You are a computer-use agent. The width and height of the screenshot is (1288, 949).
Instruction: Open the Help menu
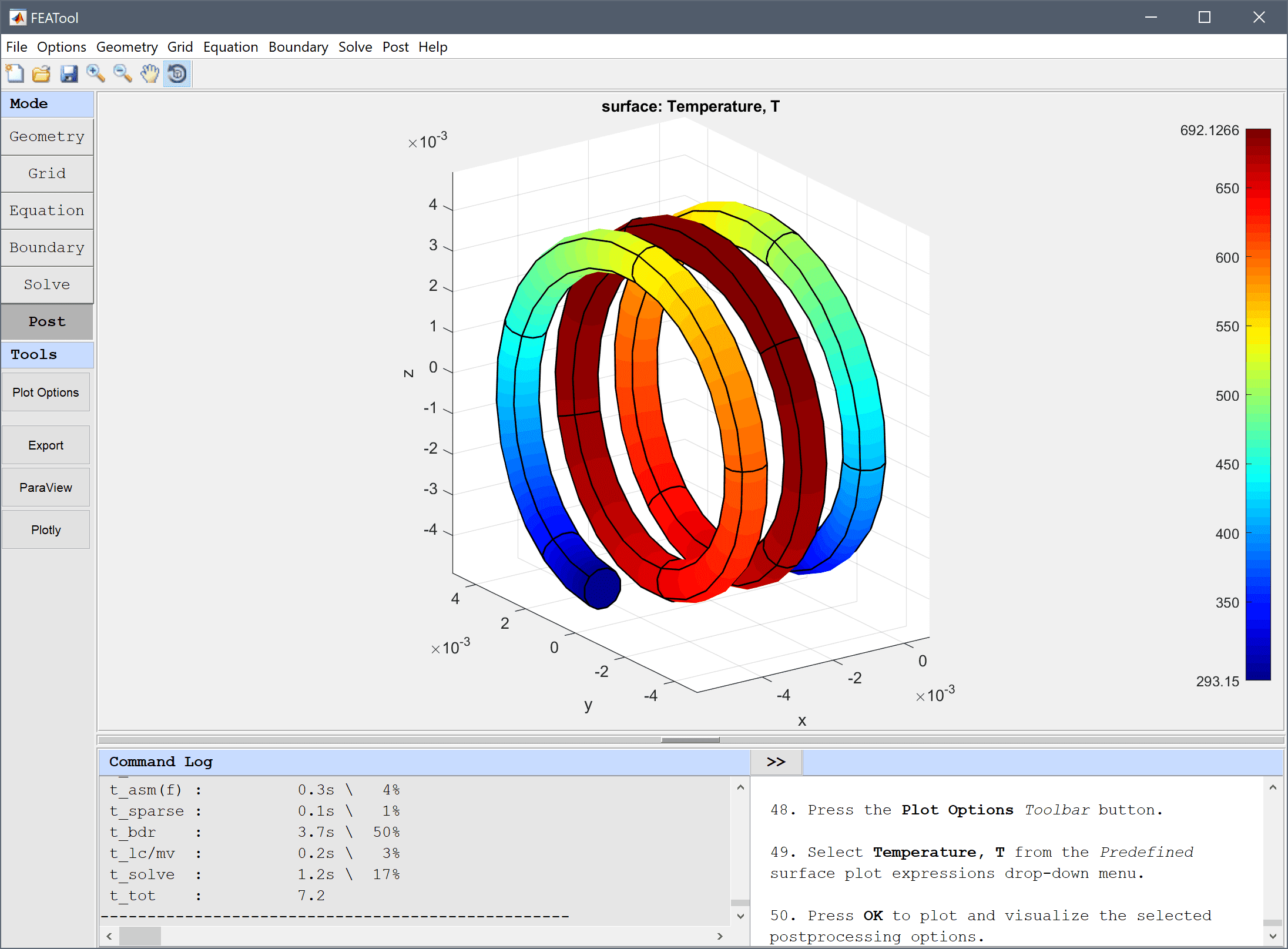(x=433, y=47)
